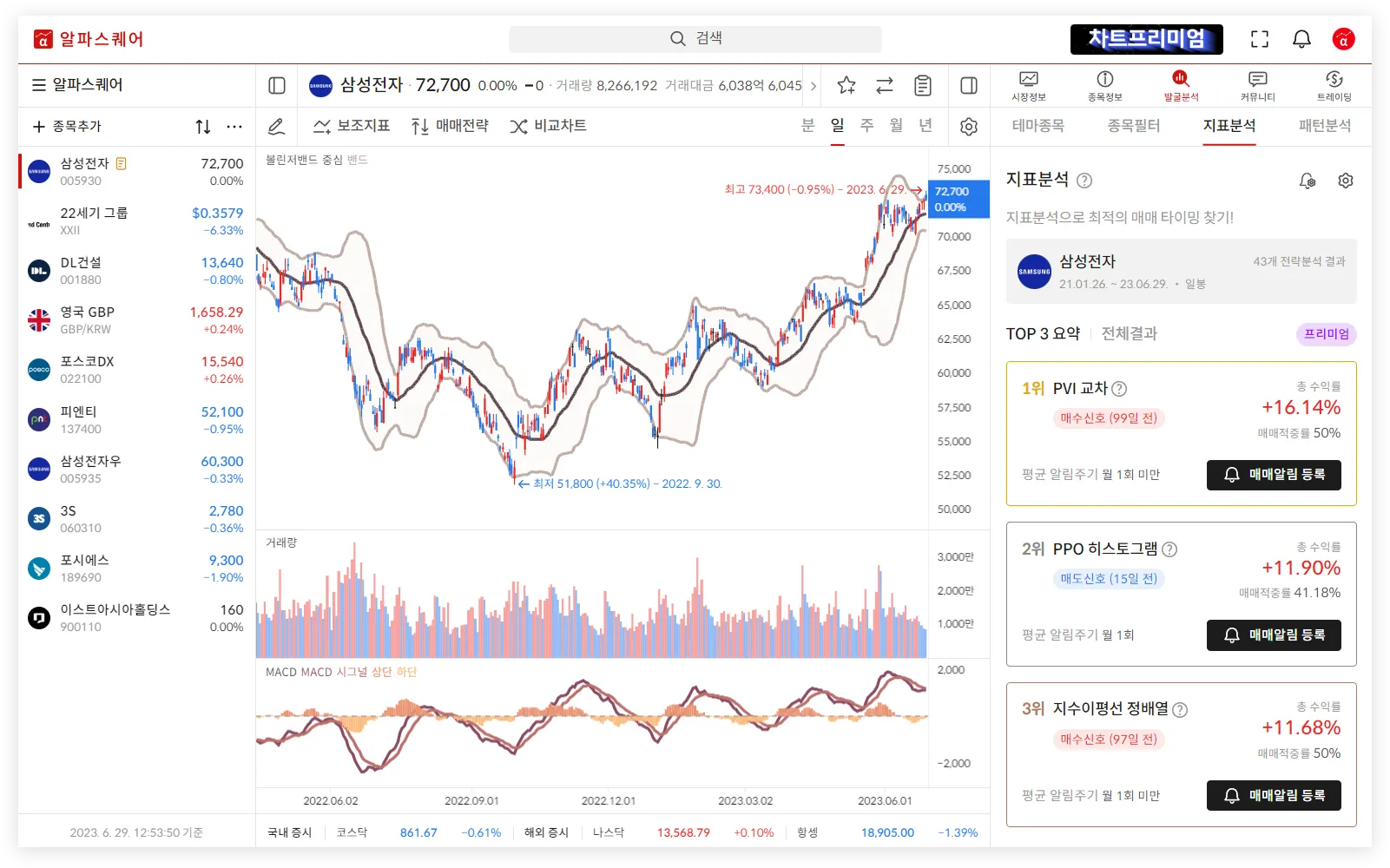Open the 커뮤니티 panel

pos(1257,86)
